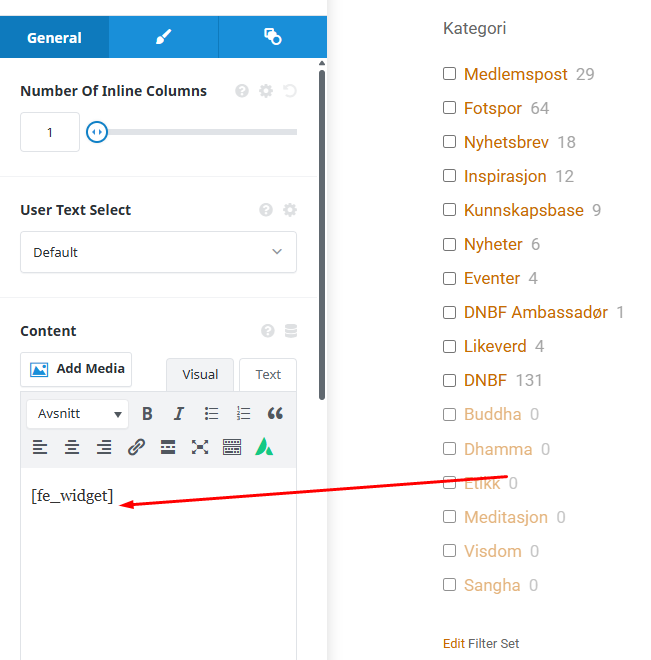Viewport: 651px width, 660px height.
Task: Insert blockquote in editor
Action: pos(275,414)
